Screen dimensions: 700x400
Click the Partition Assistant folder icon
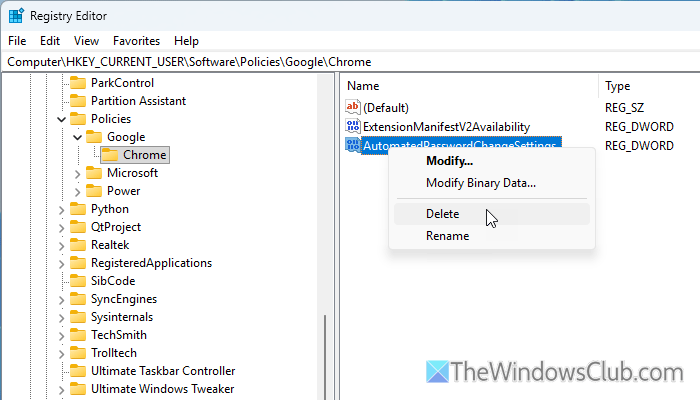click(78, 100)
